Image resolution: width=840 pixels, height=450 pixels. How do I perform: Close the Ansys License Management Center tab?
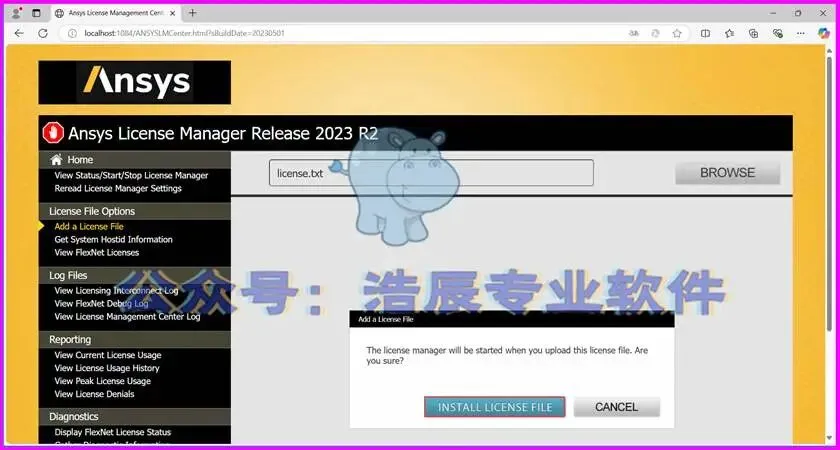(x=172, y=13)
